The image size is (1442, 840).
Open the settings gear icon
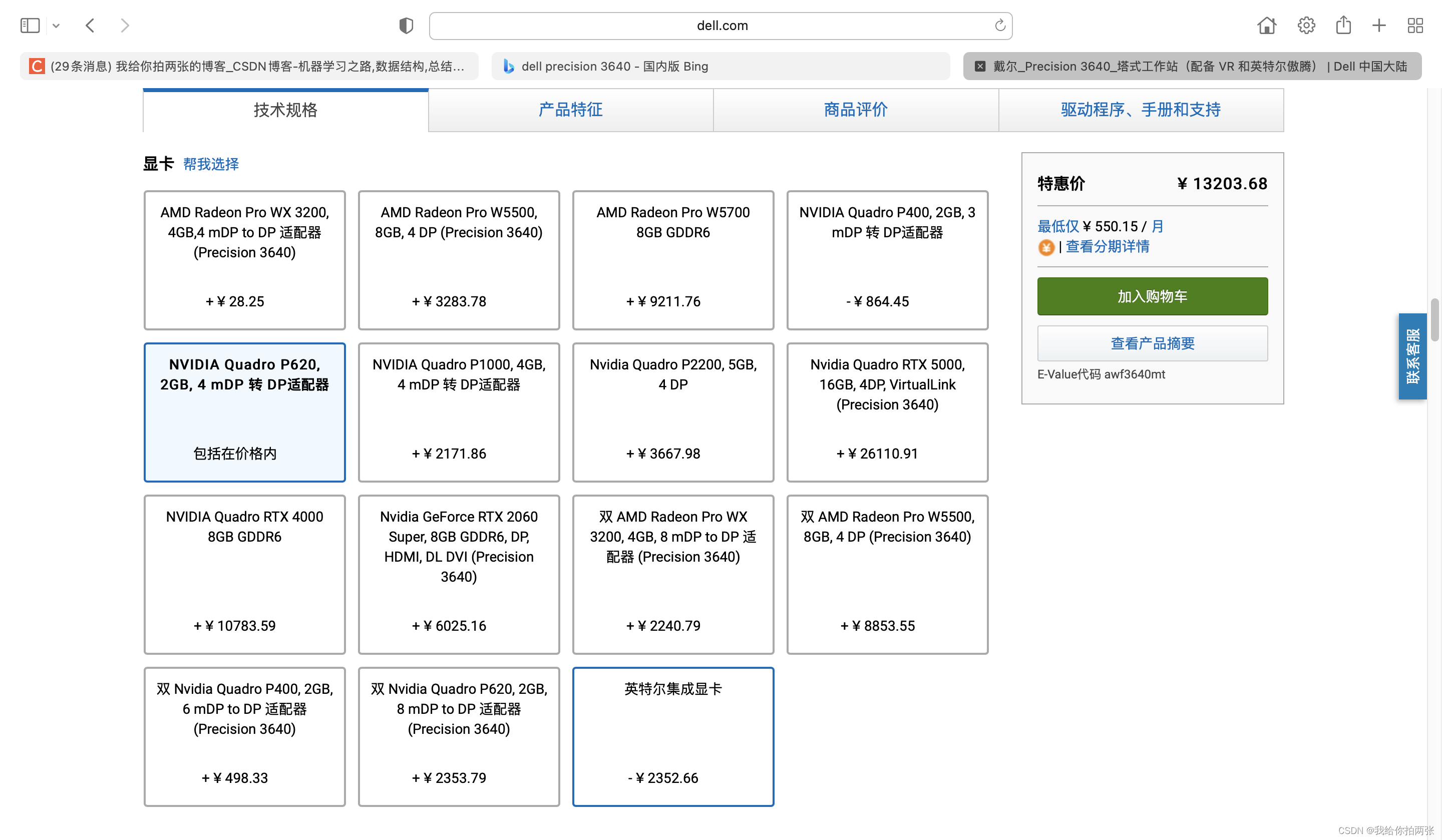pyautogui.click(x=1306, y=25)
